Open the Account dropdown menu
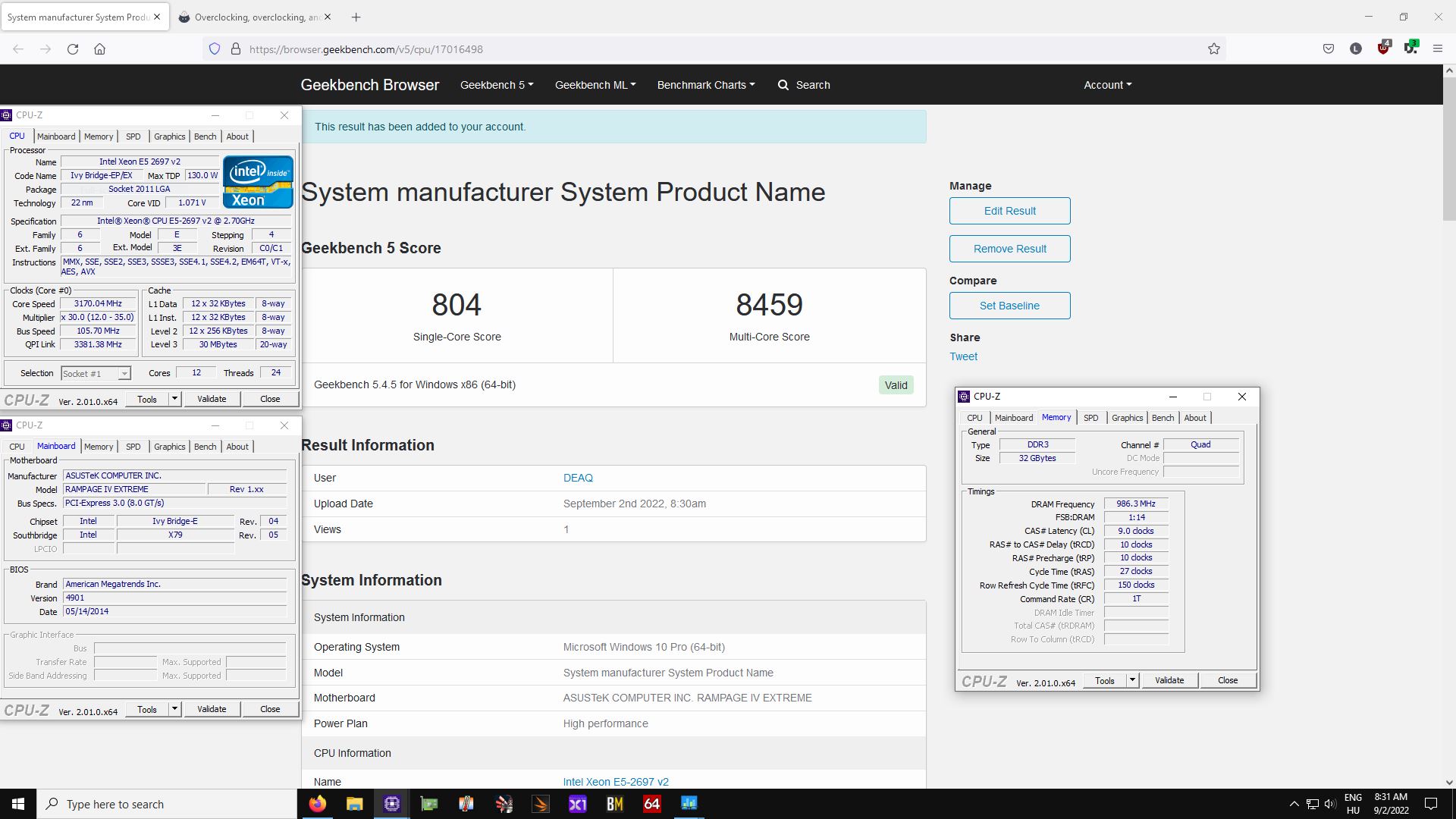 [x=1107, y=85]
